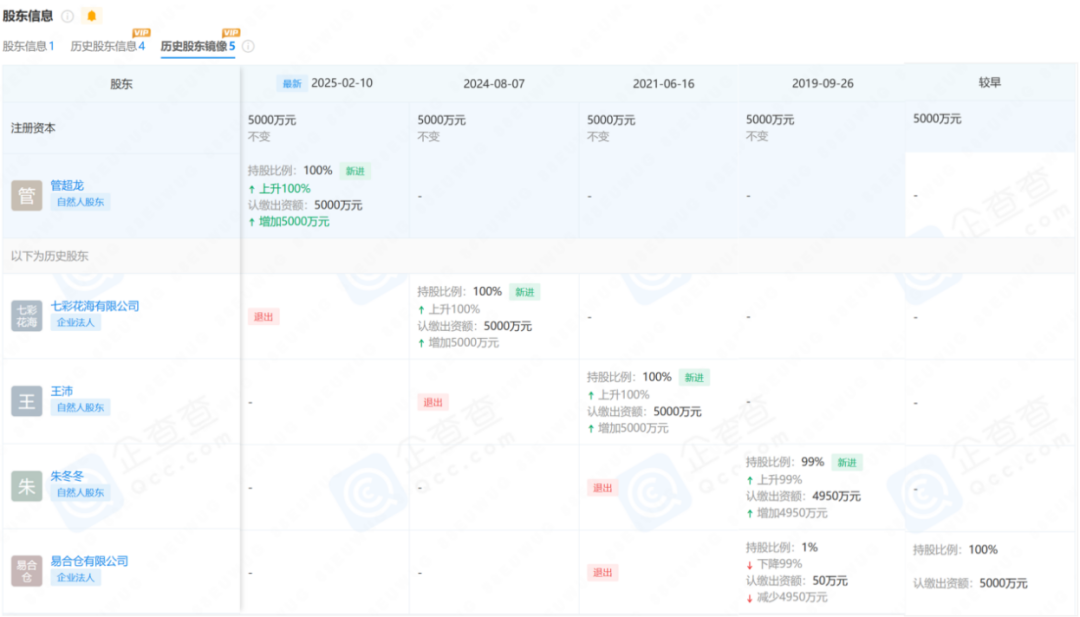
Task: Open company link 易合仓有限公司
Action: click(89, 561)
